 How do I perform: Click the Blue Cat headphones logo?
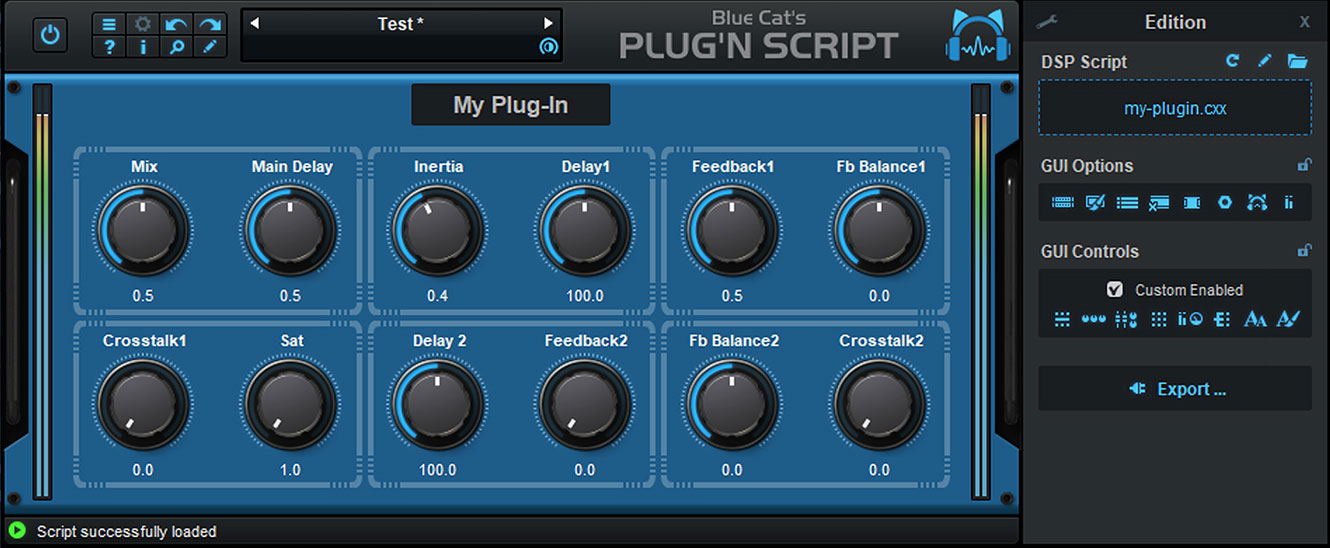point(979,37)
